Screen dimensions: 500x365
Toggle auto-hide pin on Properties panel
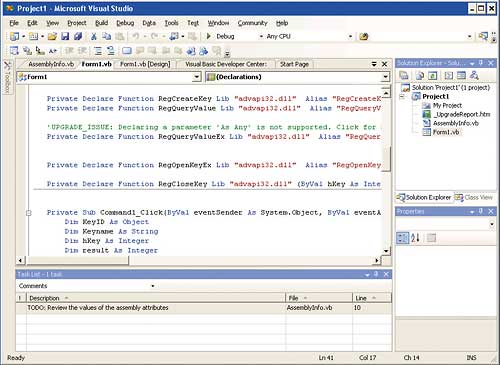coord(481,211)
